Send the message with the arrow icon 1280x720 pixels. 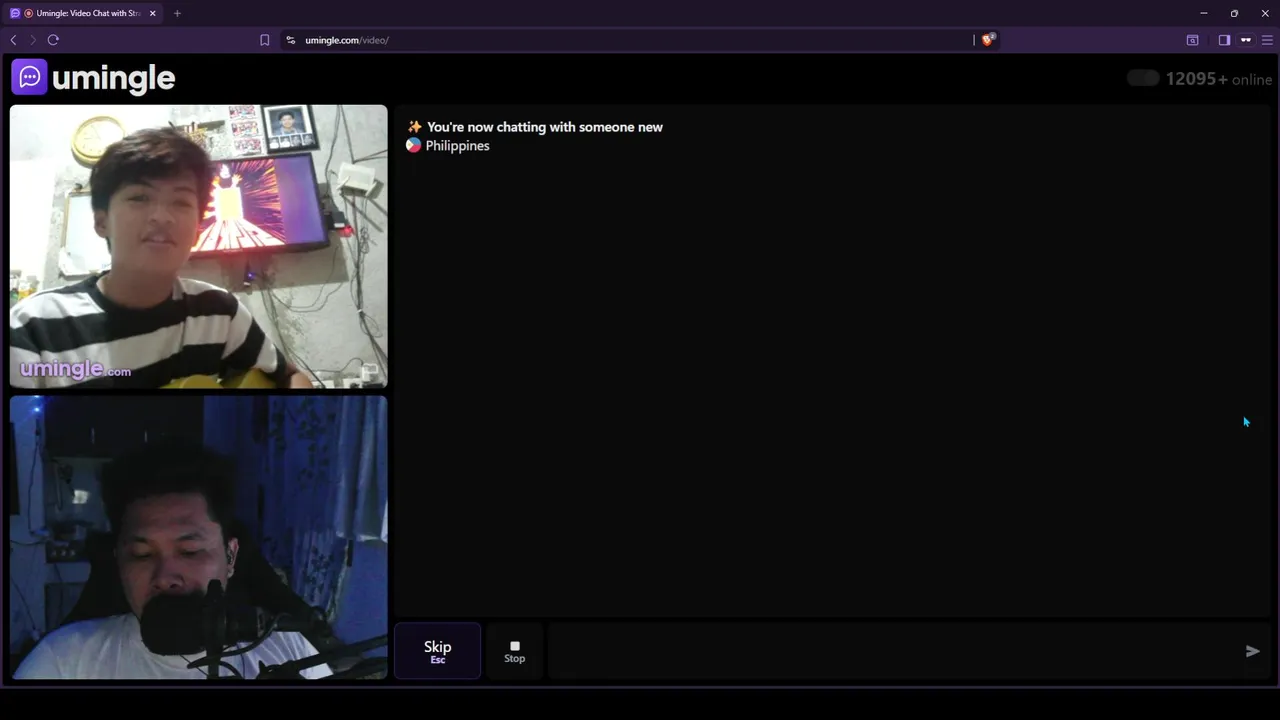[1252, 651]
